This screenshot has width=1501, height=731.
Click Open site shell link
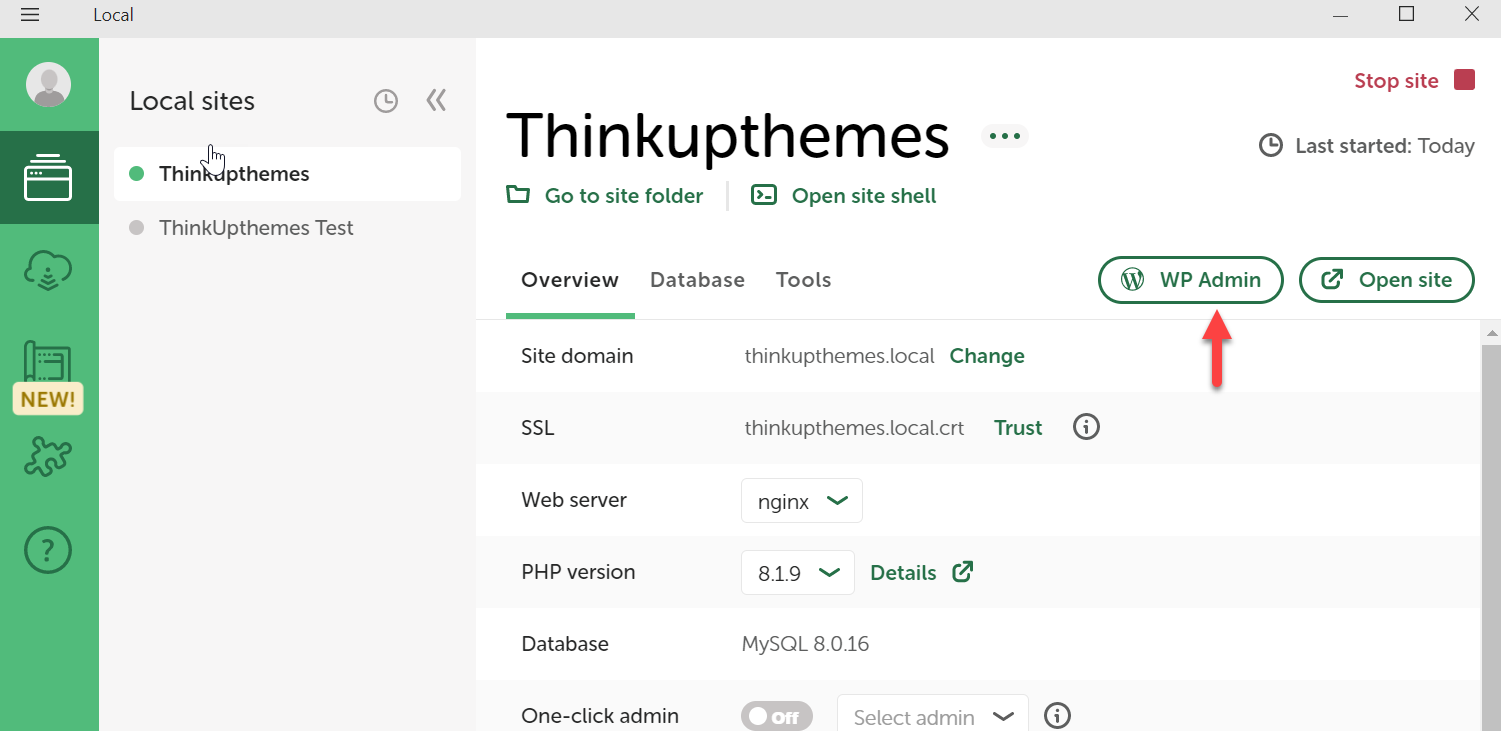point(844,196)
